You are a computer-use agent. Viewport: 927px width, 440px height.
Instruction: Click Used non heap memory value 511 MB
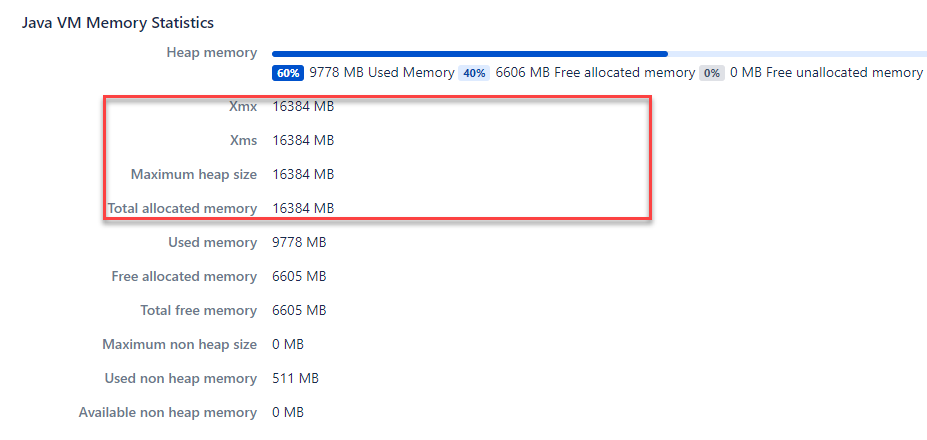pyautogui.click(x=295, y=378)
